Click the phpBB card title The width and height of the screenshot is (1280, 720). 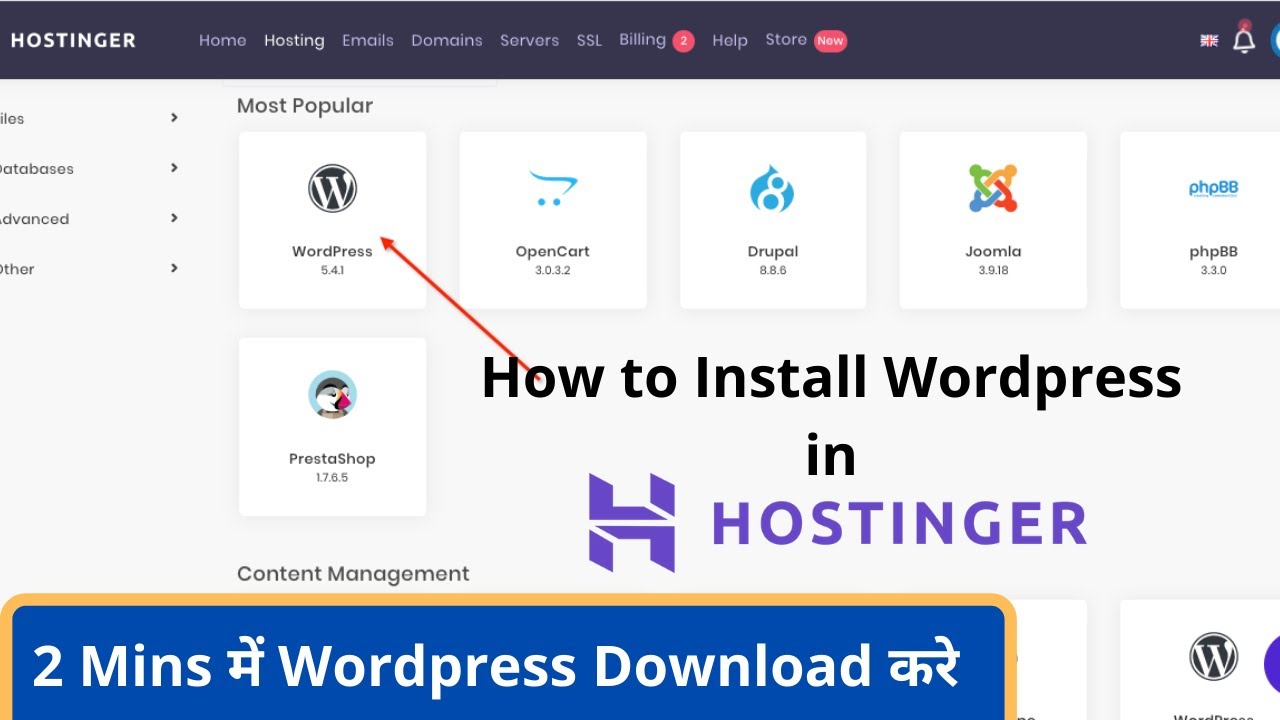(1213, 251)
